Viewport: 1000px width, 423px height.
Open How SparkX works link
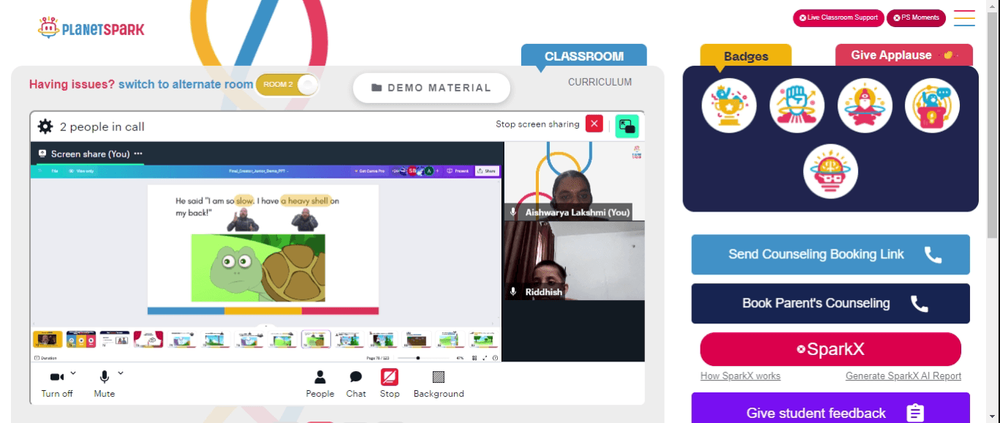740,376
